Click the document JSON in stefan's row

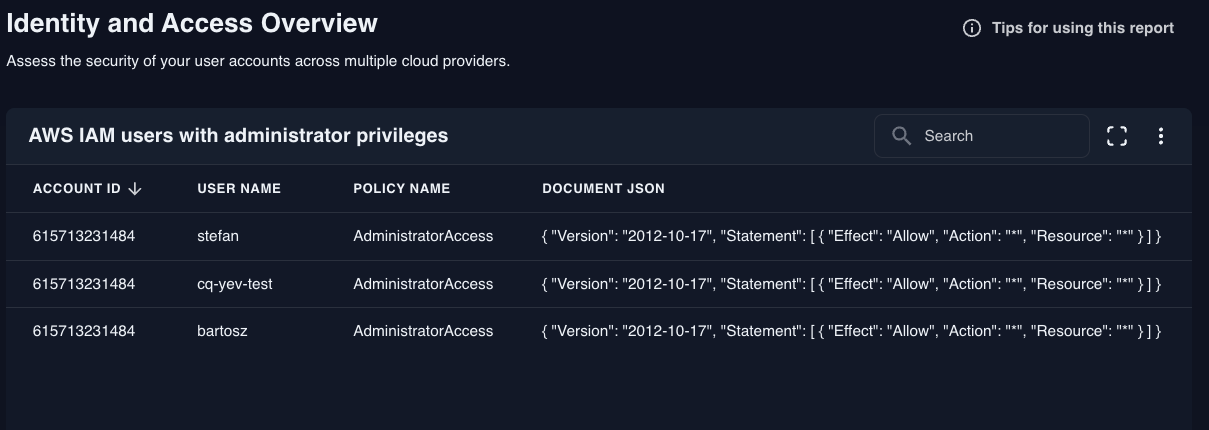click(x=851, y=236)
